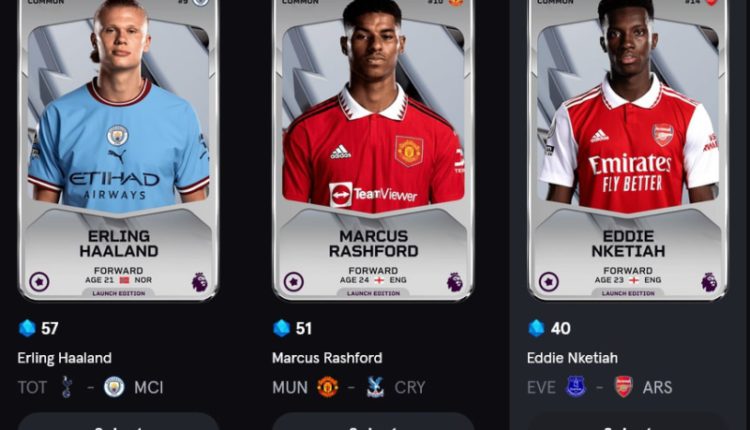This screenshot has height=430, width=750.
Task: Open the Eddie Nketiah player card
Action: pos(628,149)
